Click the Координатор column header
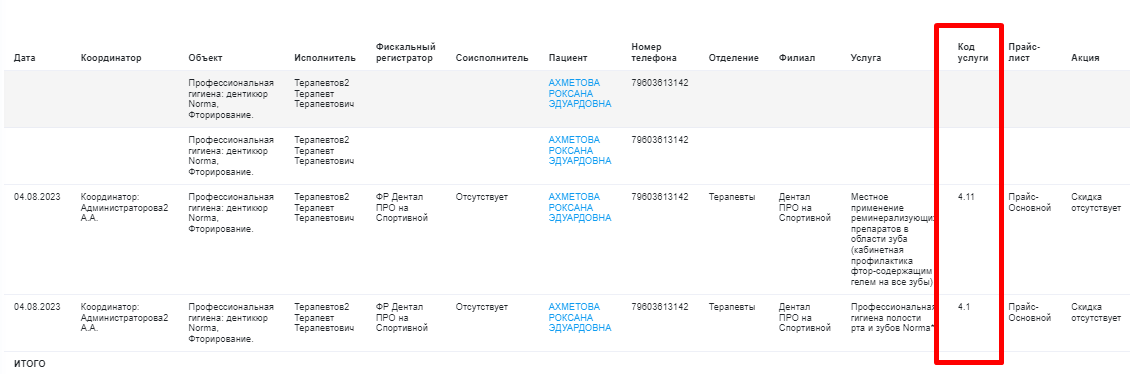 (x=111, y=58)
